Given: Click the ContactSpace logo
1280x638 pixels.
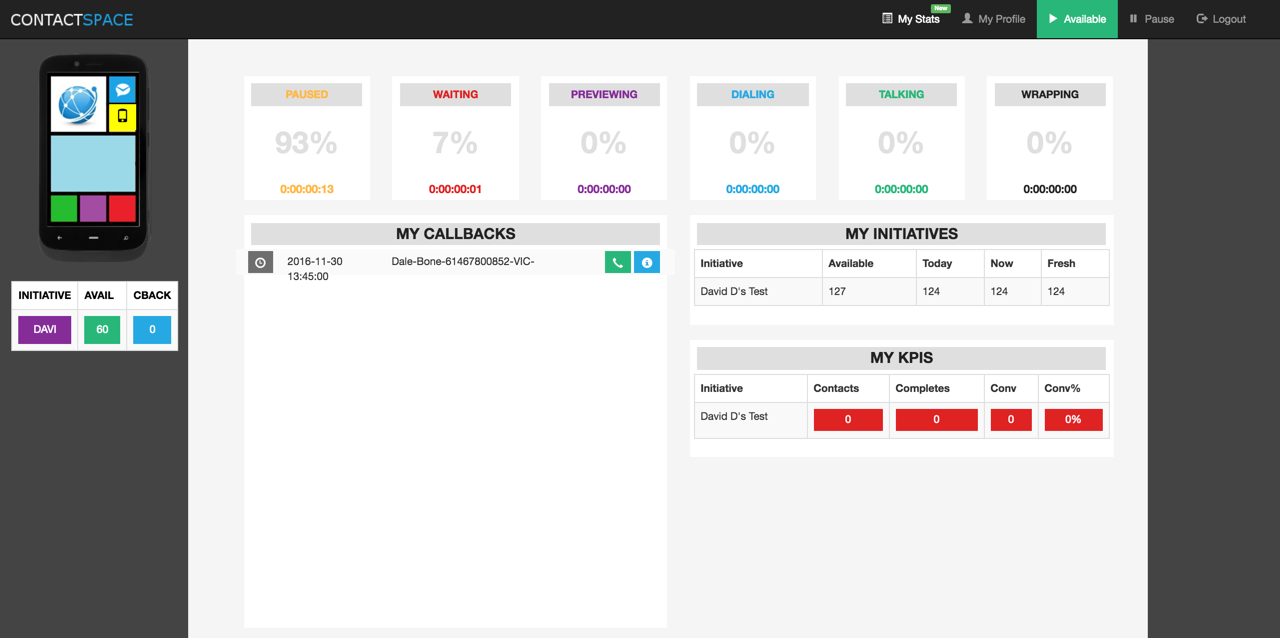Looking at the screenshot, I should point(72,19).
